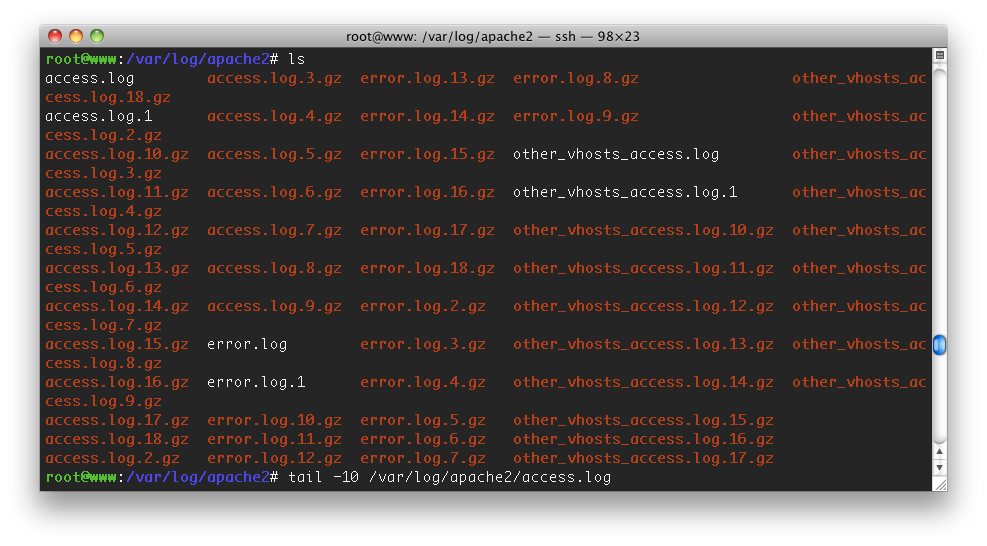Screen dimensions: 987x546
Task: Select the 'error.log.15.gz' file name
Action: click(x=427, y=154)
